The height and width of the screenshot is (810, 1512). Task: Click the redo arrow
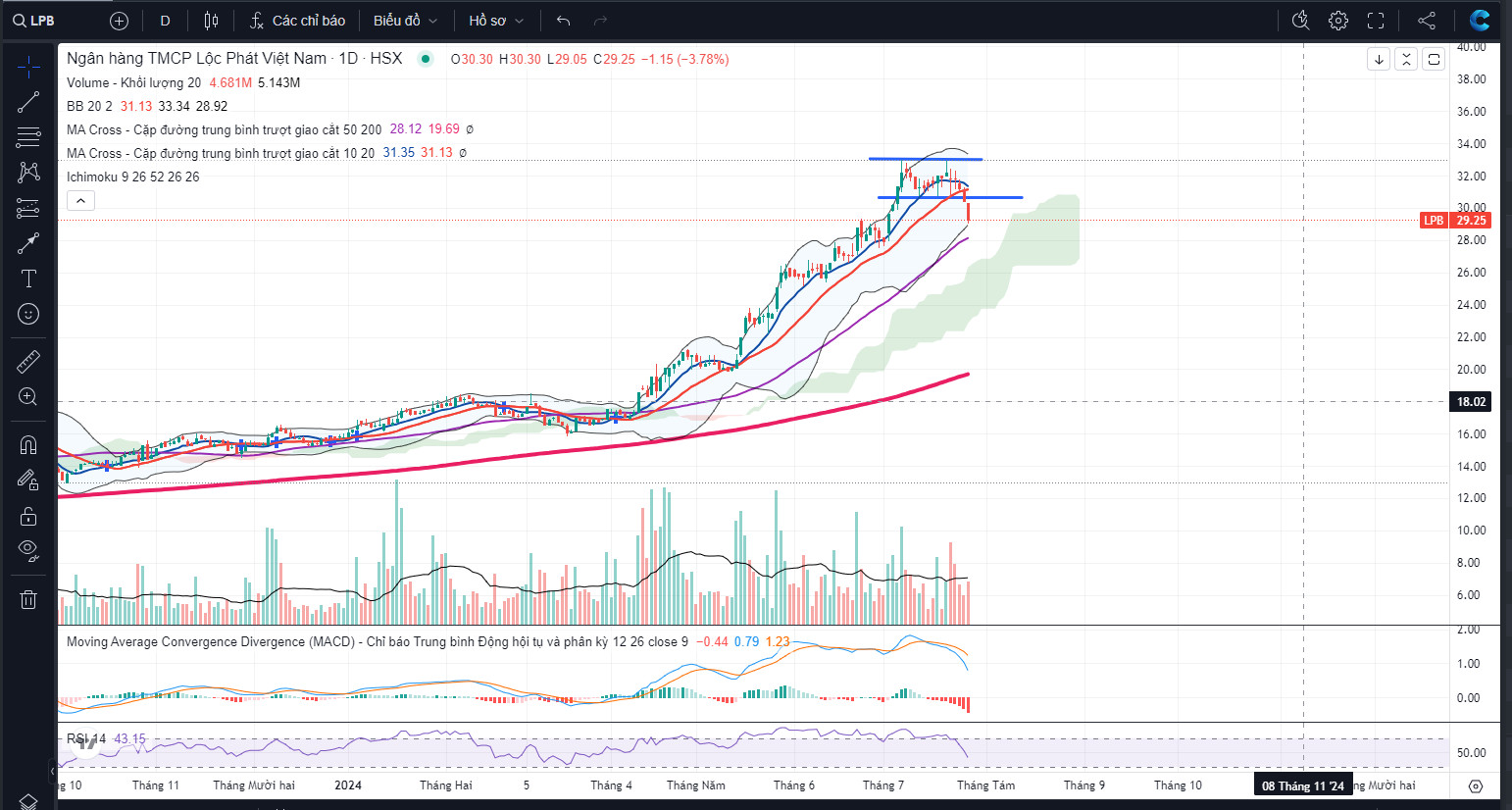[600, 21]
